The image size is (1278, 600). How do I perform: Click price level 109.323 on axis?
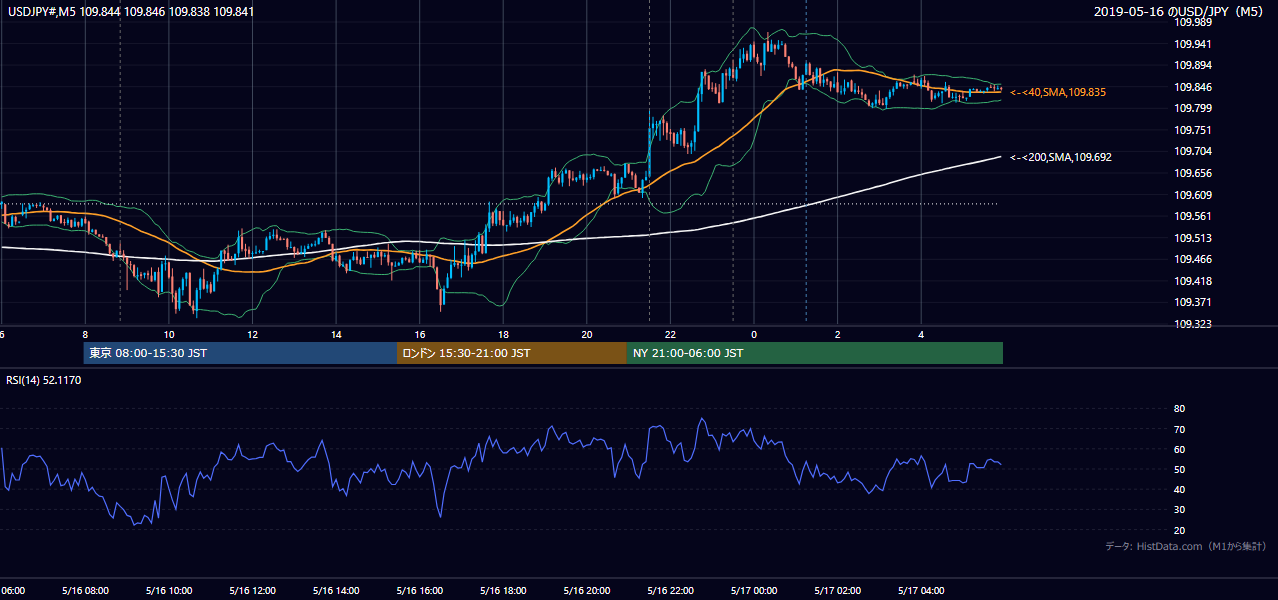[1192, 326]
